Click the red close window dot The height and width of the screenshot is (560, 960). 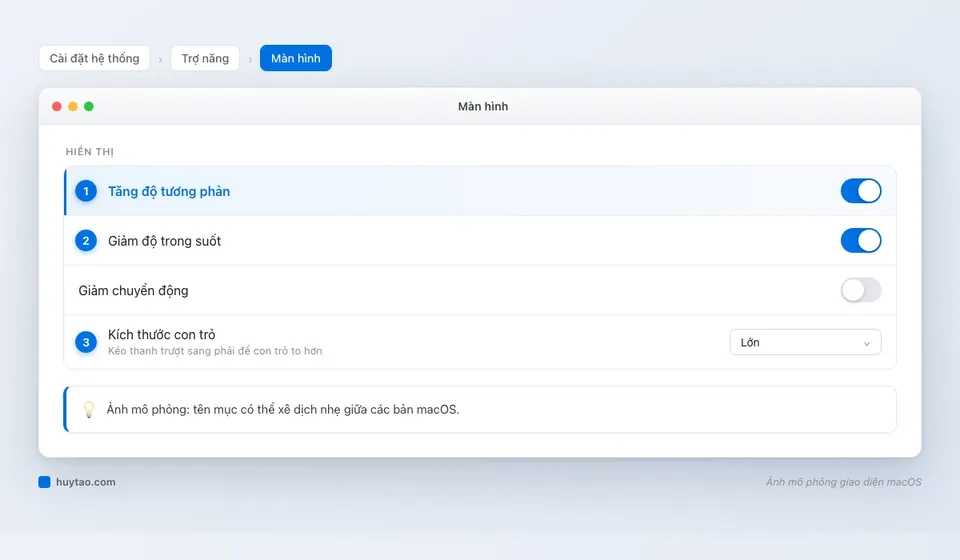[57, 106]
